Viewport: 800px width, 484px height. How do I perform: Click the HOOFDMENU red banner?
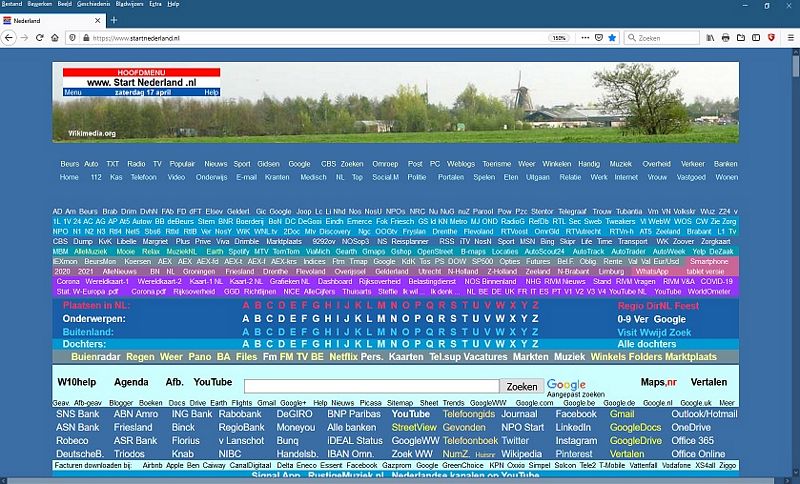[x=141, y=72]
